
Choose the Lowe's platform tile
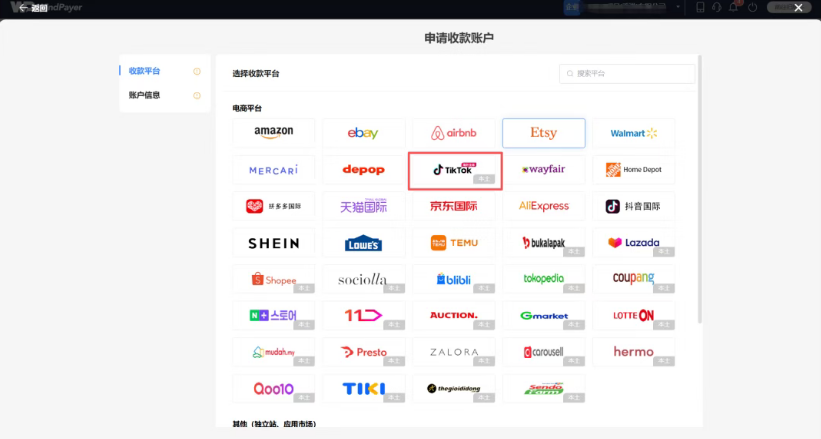click(x=363, y=243)
